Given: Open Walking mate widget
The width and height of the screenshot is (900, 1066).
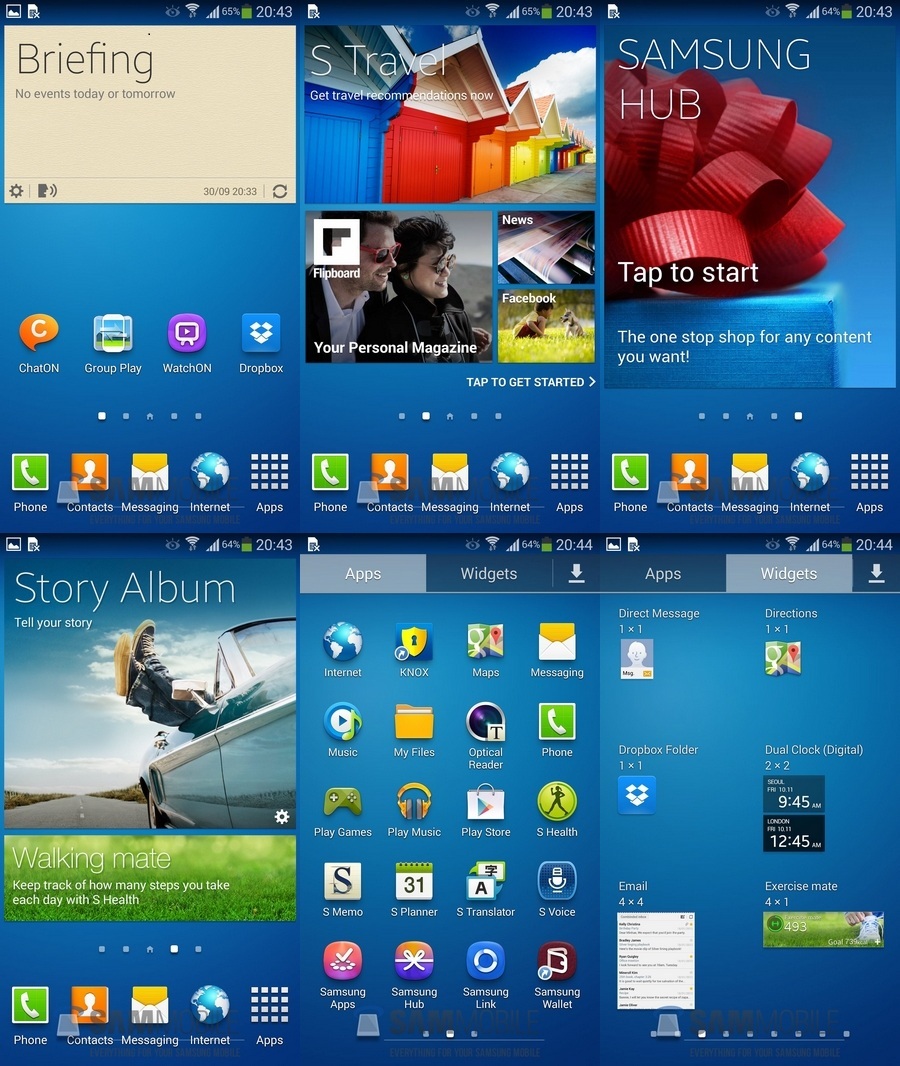Looking at the screenshot, I should (150, 878).
